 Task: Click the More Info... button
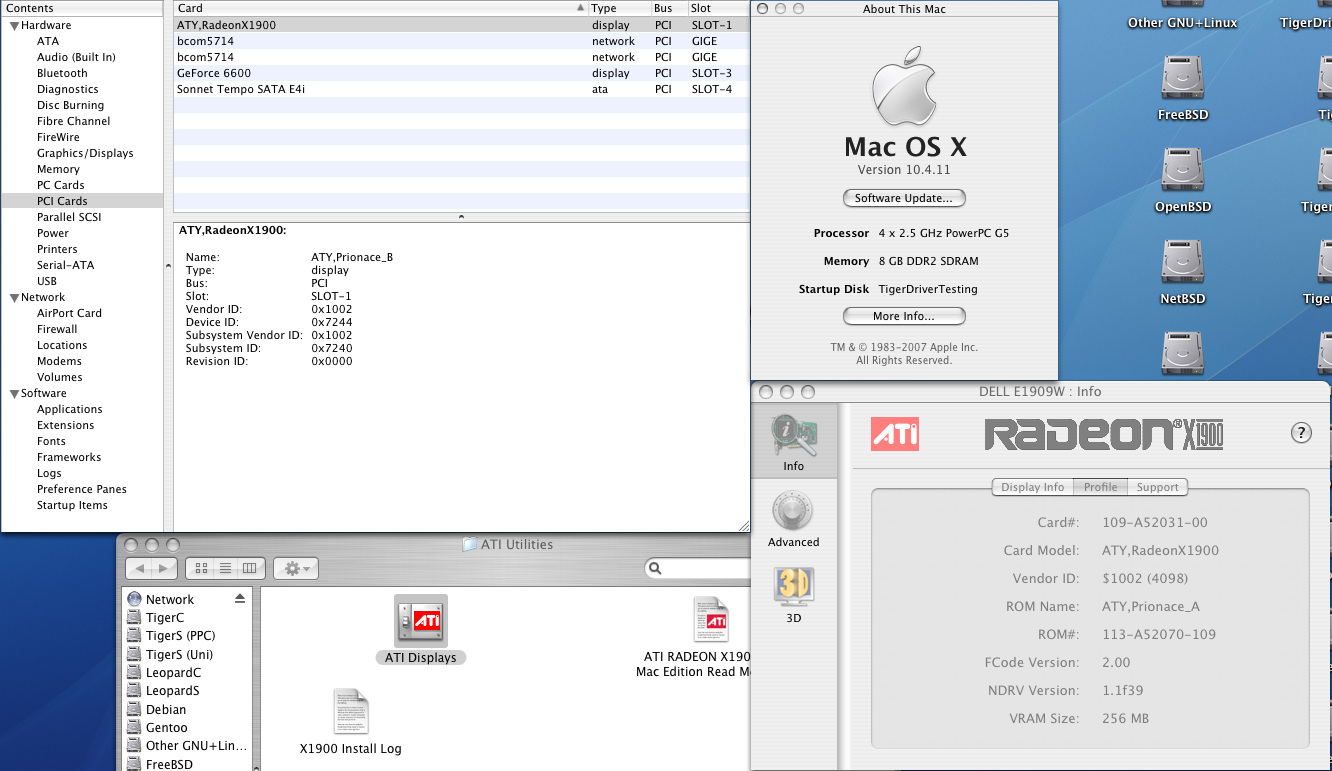point(904,316)
